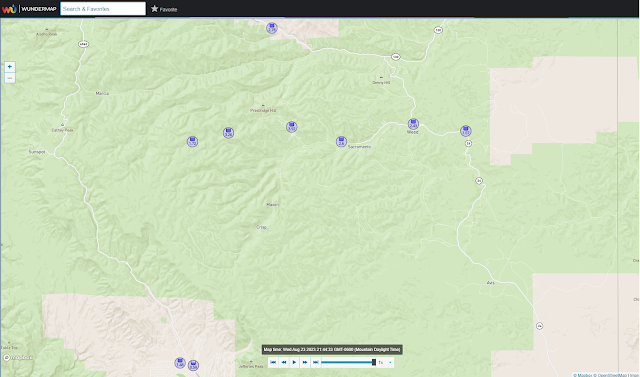Click the Avis place label

491,282
